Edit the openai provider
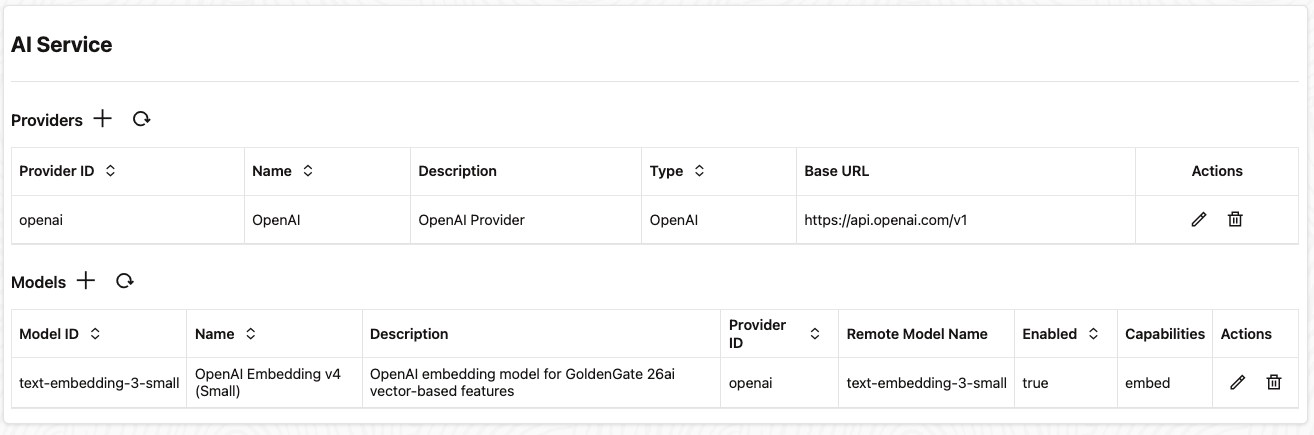Viewport: 1314px width, 435px height. click(x=1199, y=219)
